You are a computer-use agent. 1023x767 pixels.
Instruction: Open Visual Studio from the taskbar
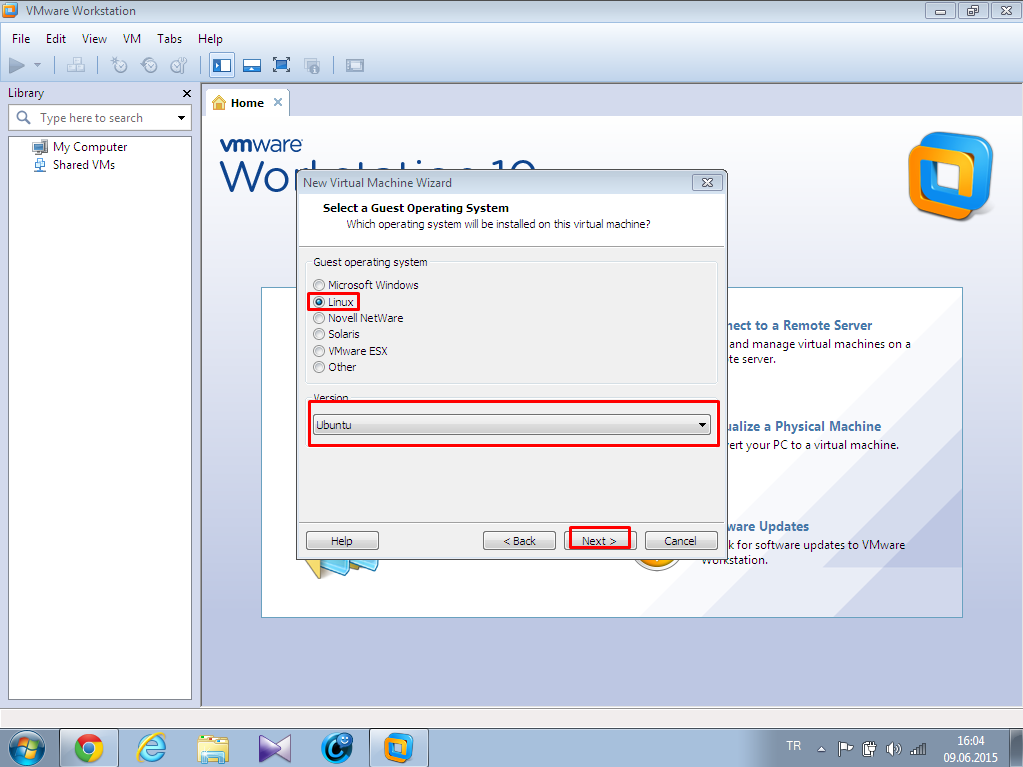pos(275,747)
